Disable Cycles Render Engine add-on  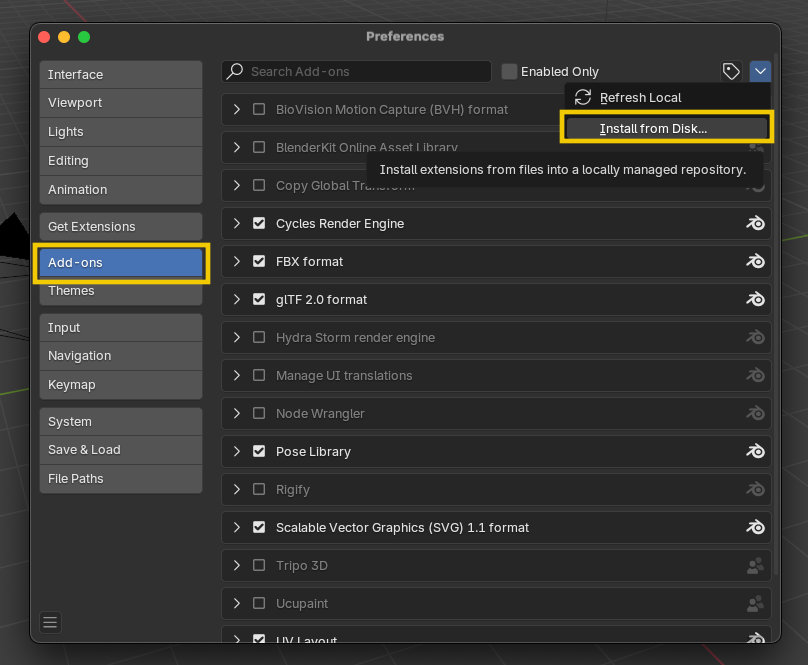[x=259, y=223]
